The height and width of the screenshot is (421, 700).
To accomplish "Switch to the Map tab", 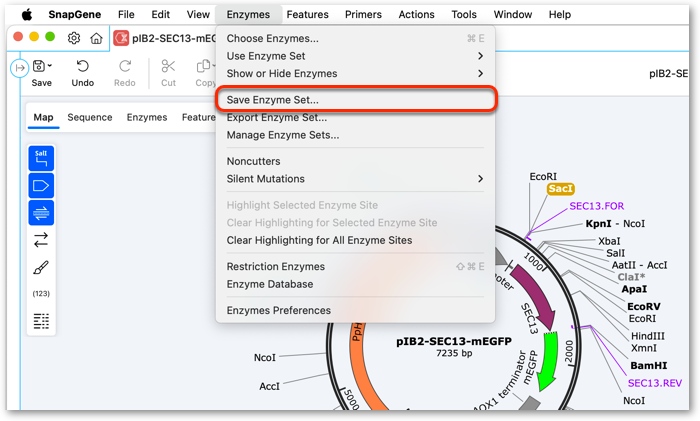I will click(x=43, y=117).
